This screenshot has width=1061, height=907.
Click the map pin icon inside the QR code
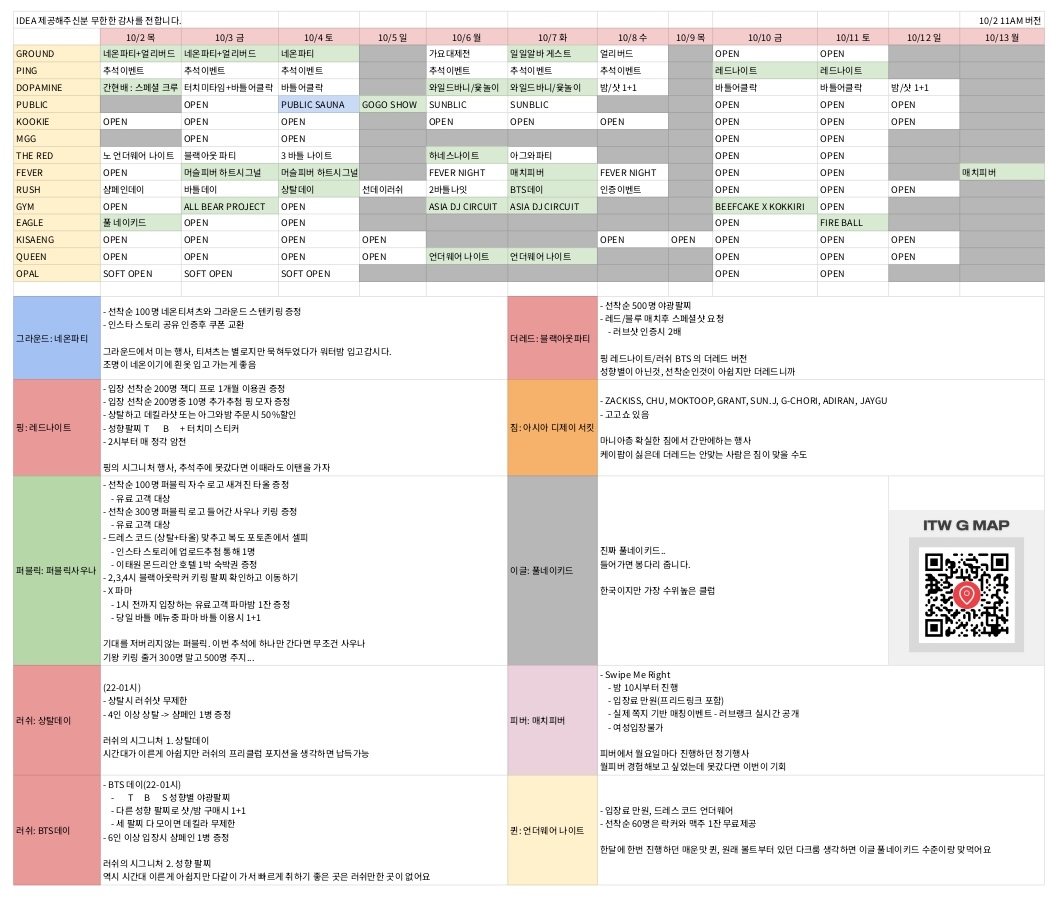[x=965, y=595]
